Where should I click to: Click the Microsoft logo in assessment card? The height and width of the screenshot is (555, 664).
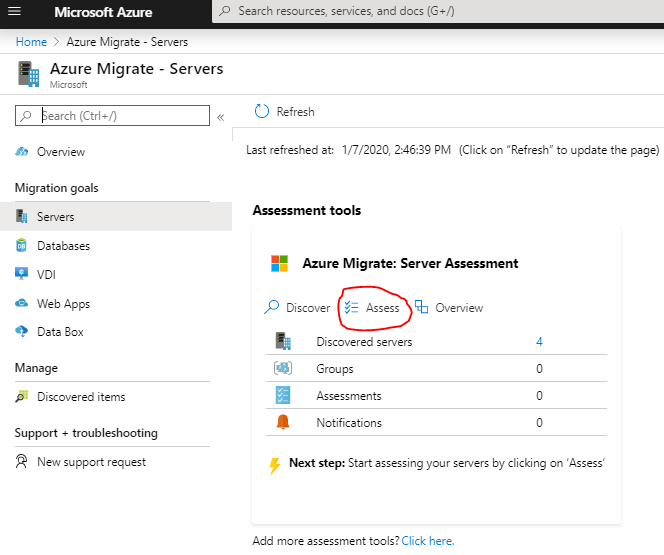point(279,263)
